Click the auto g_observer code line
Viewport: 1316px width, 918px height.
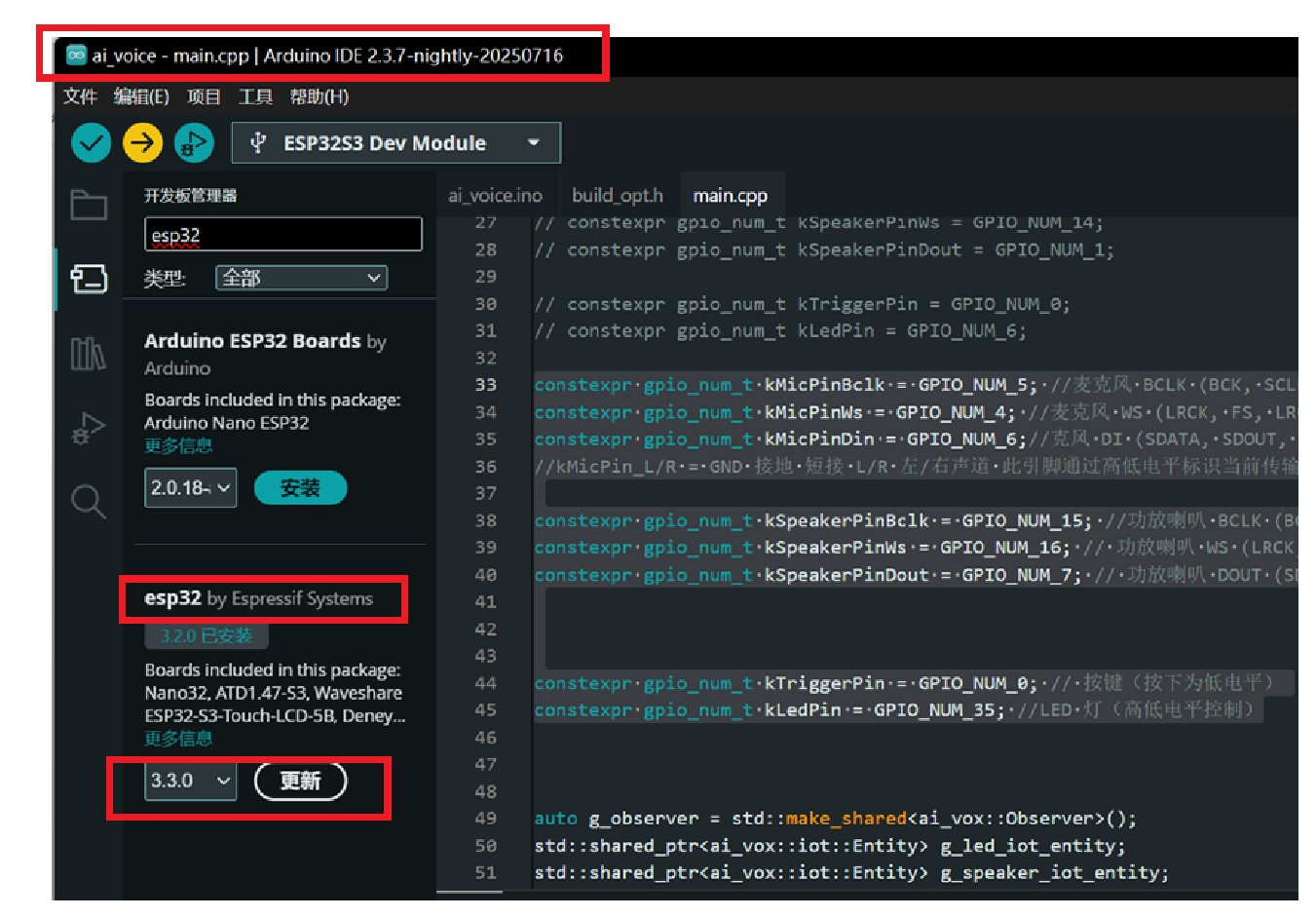[835, 819]
